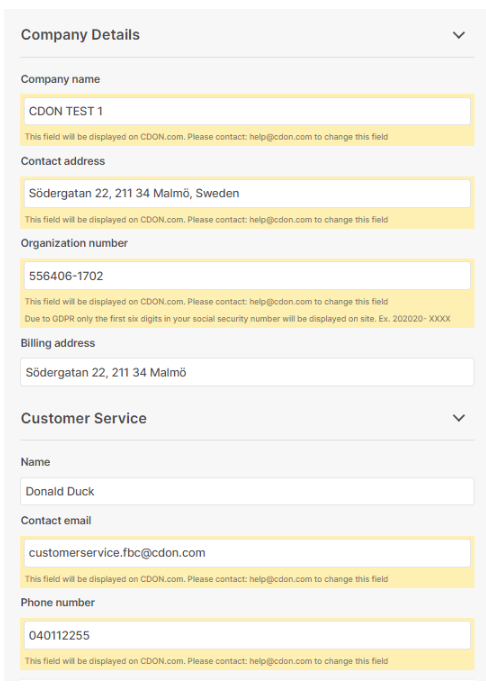Collapse the Company Details section chevron
Screen dimensions: 486x689
[x=458, y=35]
